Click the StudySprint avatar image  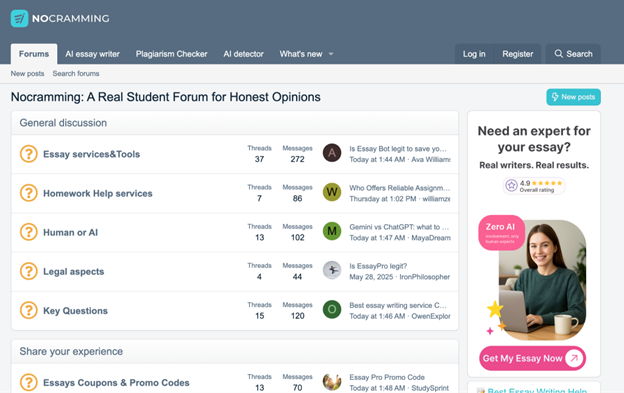(x=332, y=382)
